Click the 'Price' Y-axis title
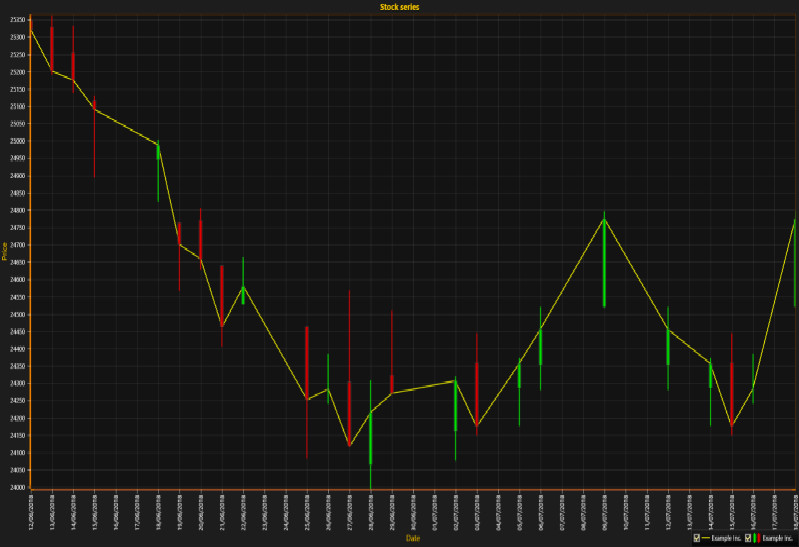 click(5, 254)
